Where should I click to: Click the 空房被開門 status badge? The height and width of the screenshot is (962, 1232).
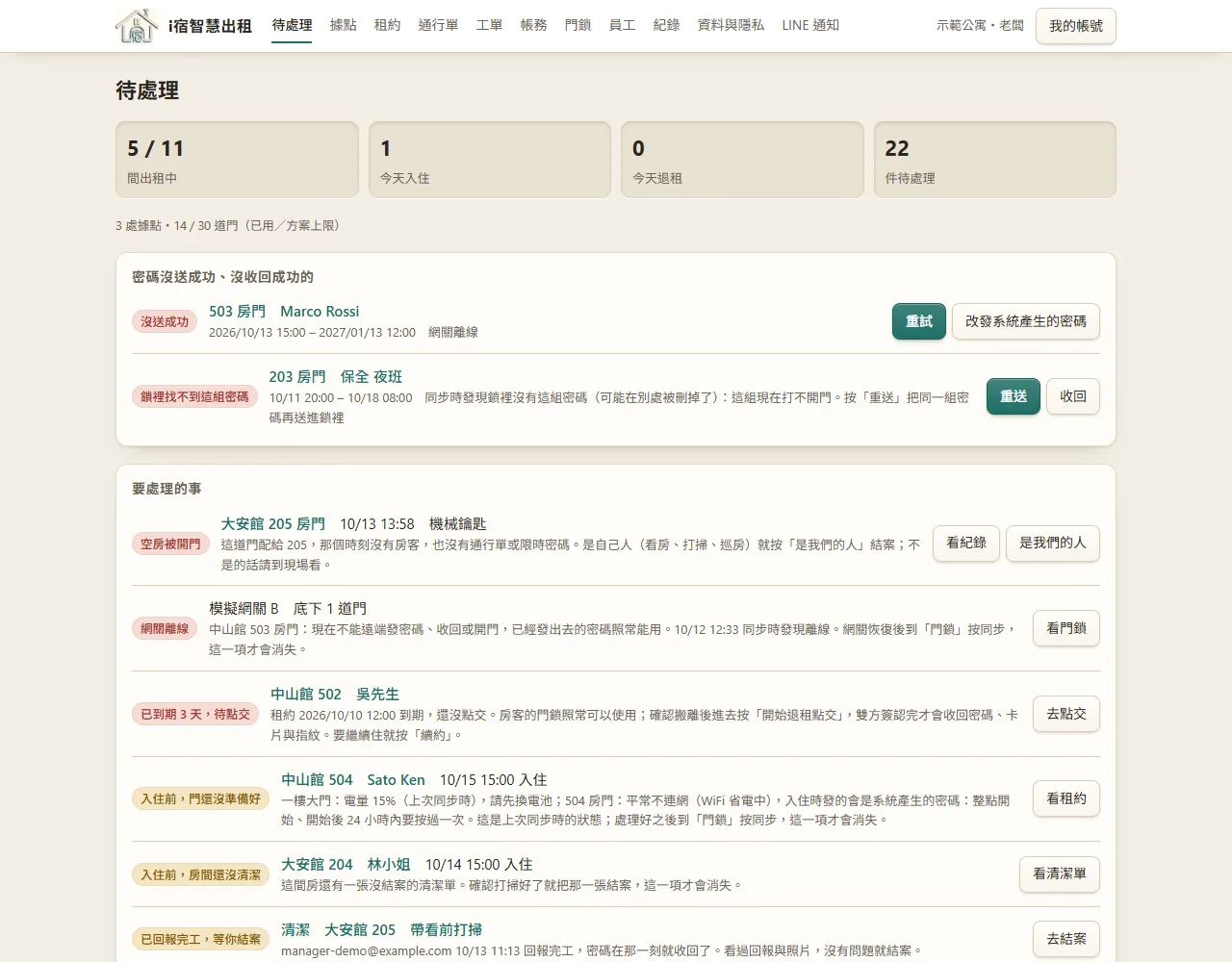tap(170, 544)
